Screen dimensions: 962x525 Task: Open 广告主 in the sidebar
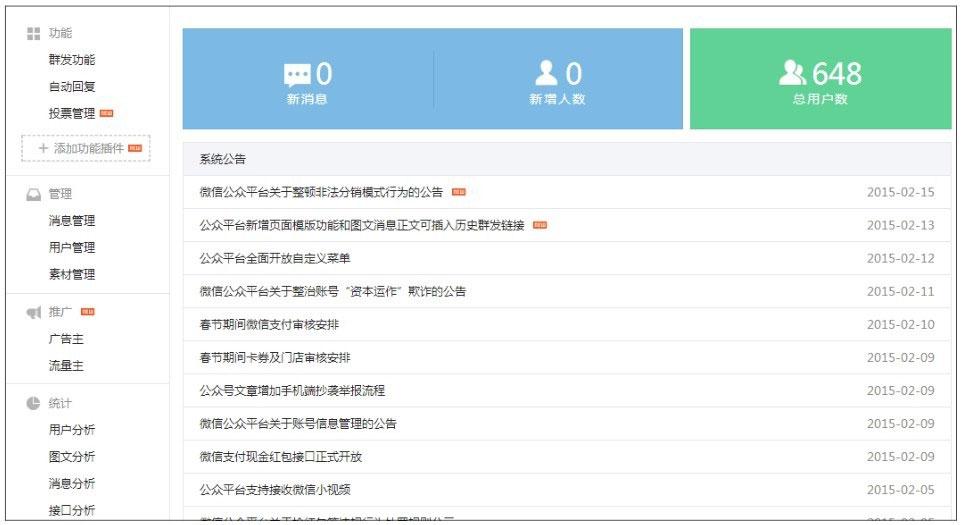coord(66,339)
